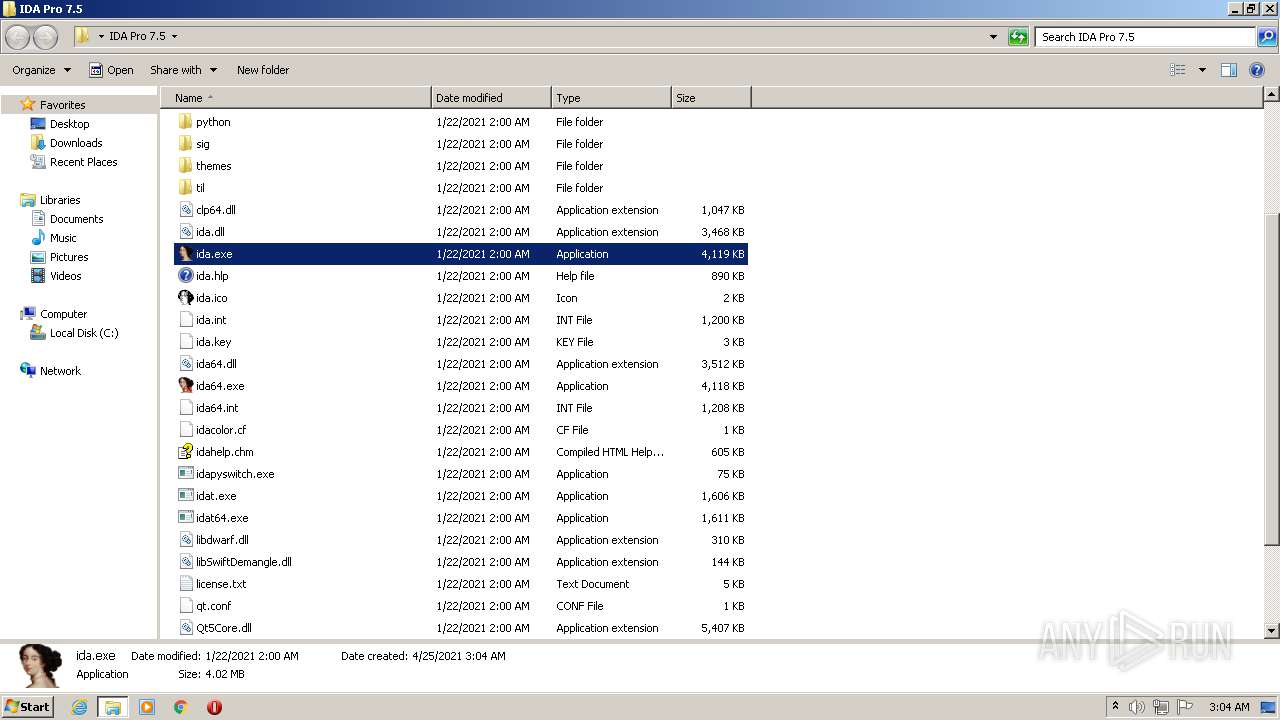Select Network in navigation pane
The image size is (1280, 720).
point(60,371)
